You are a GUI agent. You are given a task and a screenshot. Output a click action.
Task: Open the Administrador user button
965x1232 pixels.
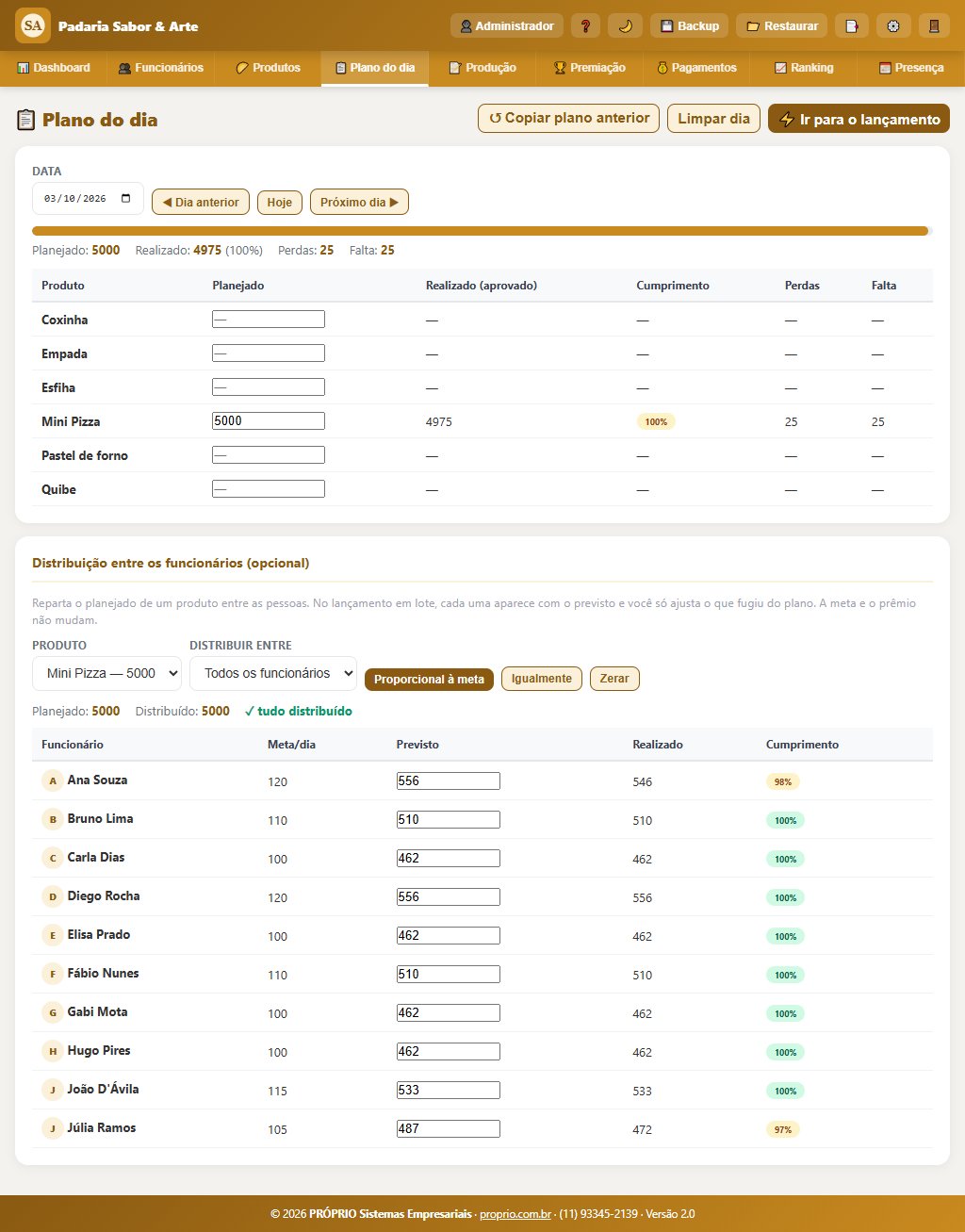click(x=507, y=25)
